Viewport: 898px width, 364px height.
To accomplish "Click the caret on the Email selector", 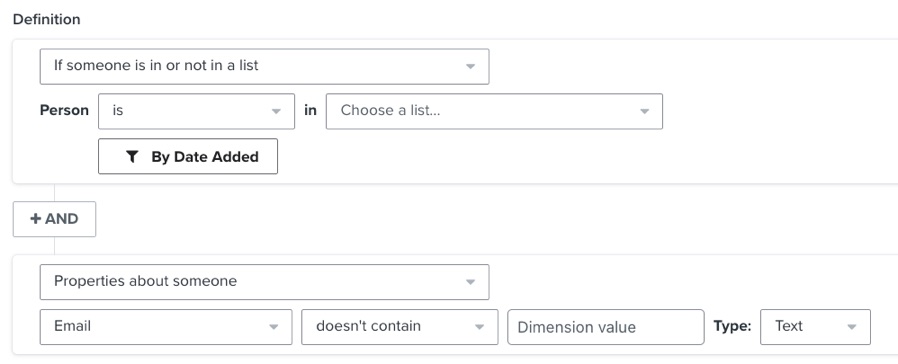I will [274, 327].
